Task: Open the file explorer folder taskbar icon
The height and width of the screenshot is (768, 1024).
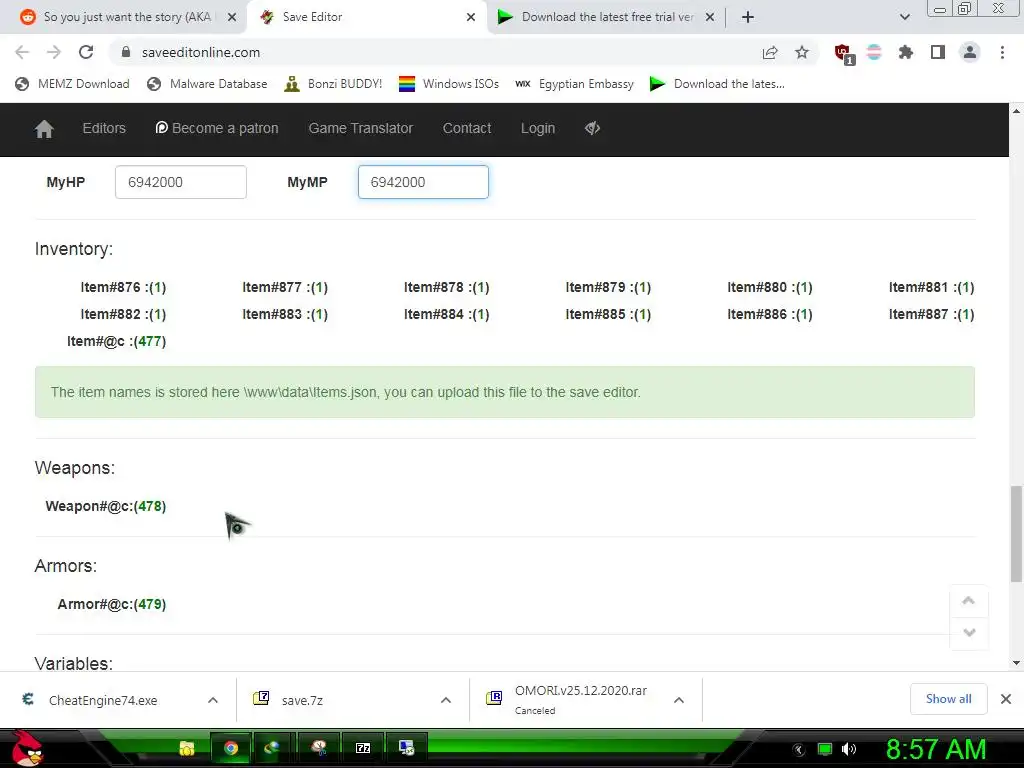Action: (x=187, y=748)
